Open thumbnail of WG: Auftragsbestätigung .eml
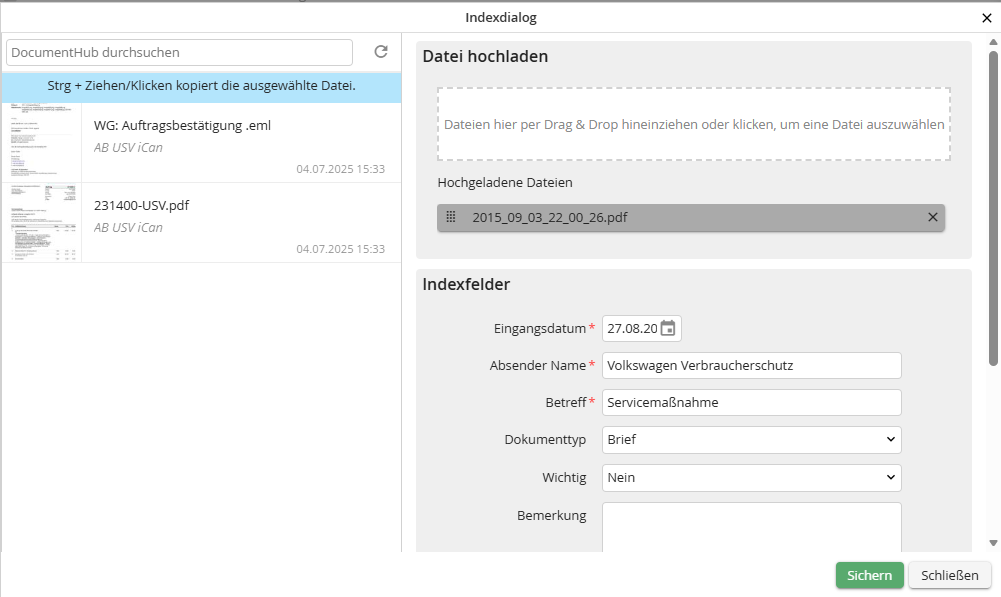This screenshot has width=1001, height=597. (x=41, y=142)
